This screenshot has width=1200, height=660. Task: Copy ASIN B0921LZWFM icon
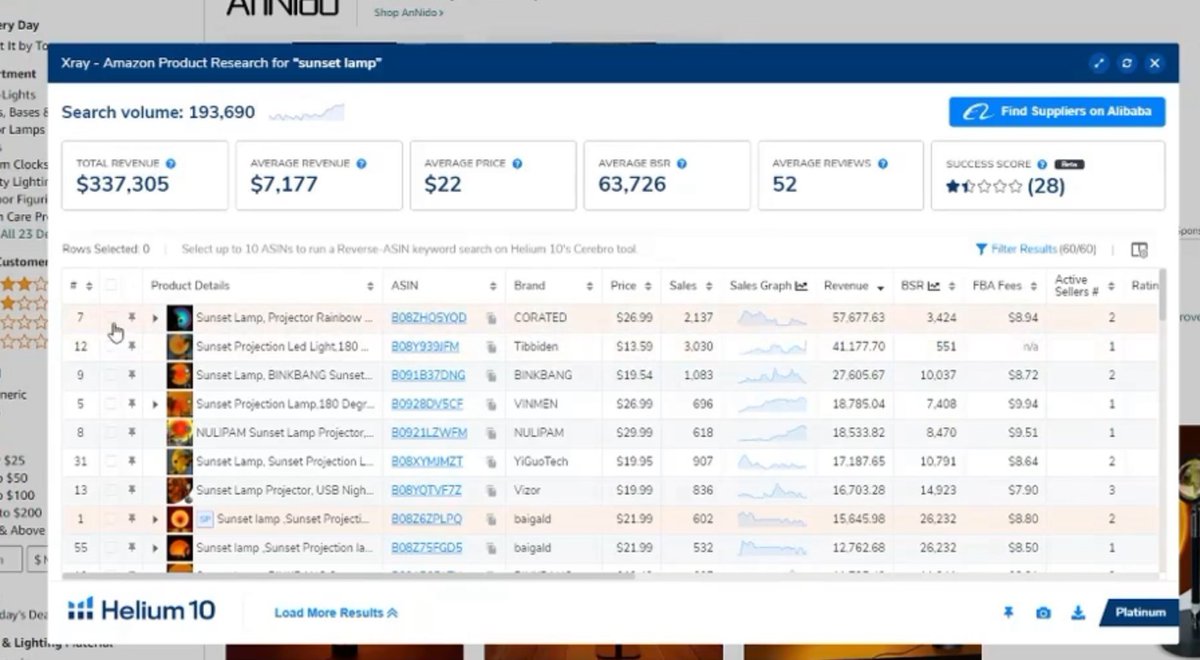[x=491, y=434]
